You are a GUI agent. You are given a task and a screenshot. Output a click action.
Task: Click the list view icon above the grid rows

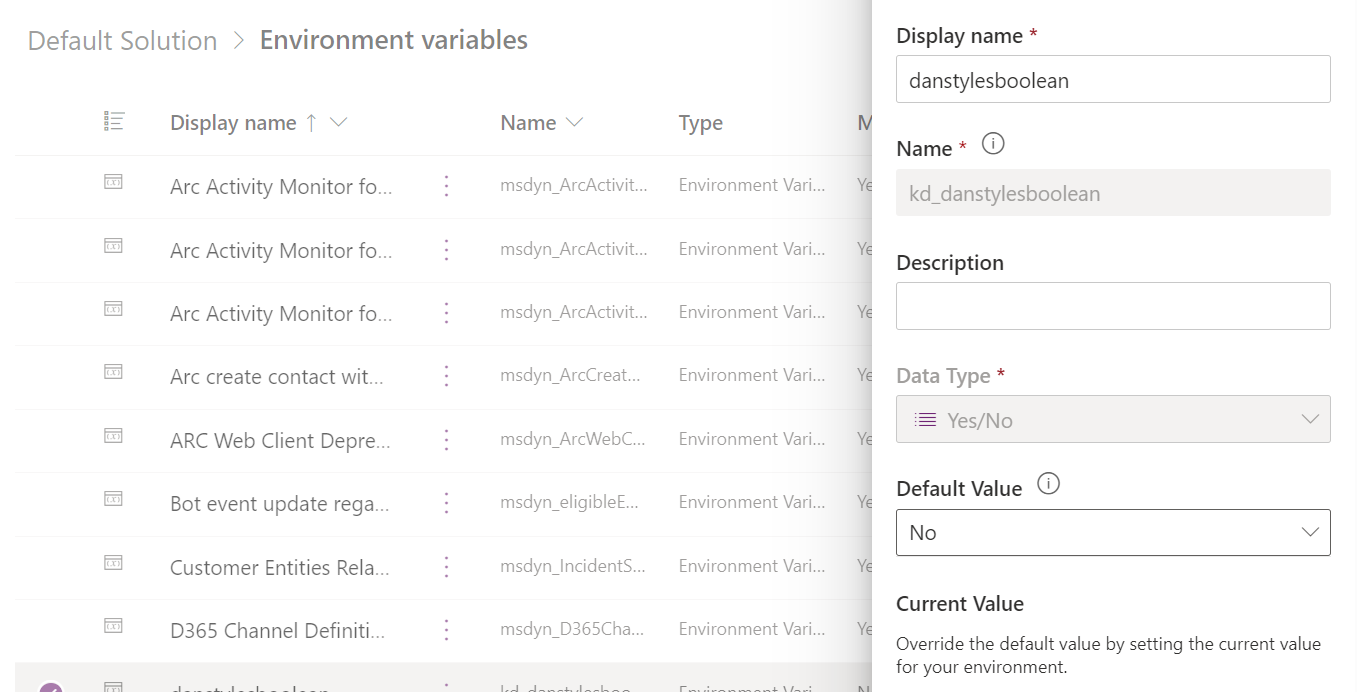[x=113, y=121]
